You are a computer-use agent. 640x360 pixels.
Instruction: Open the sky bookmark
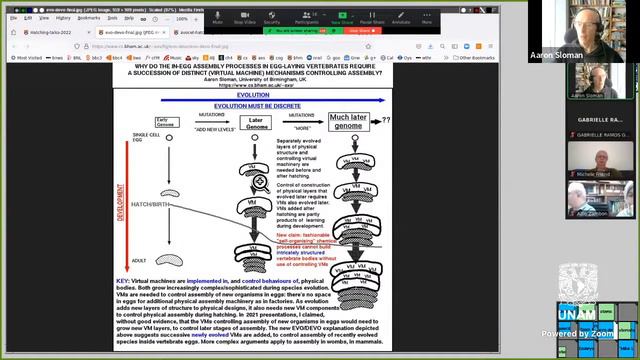[192, 58]
